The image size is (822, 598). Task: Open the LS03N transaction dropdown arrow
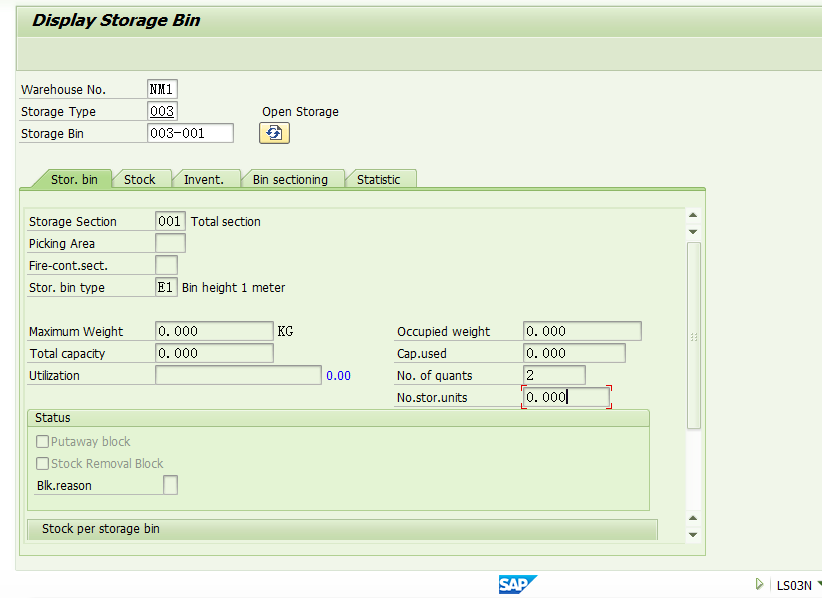tap(818, 584)
